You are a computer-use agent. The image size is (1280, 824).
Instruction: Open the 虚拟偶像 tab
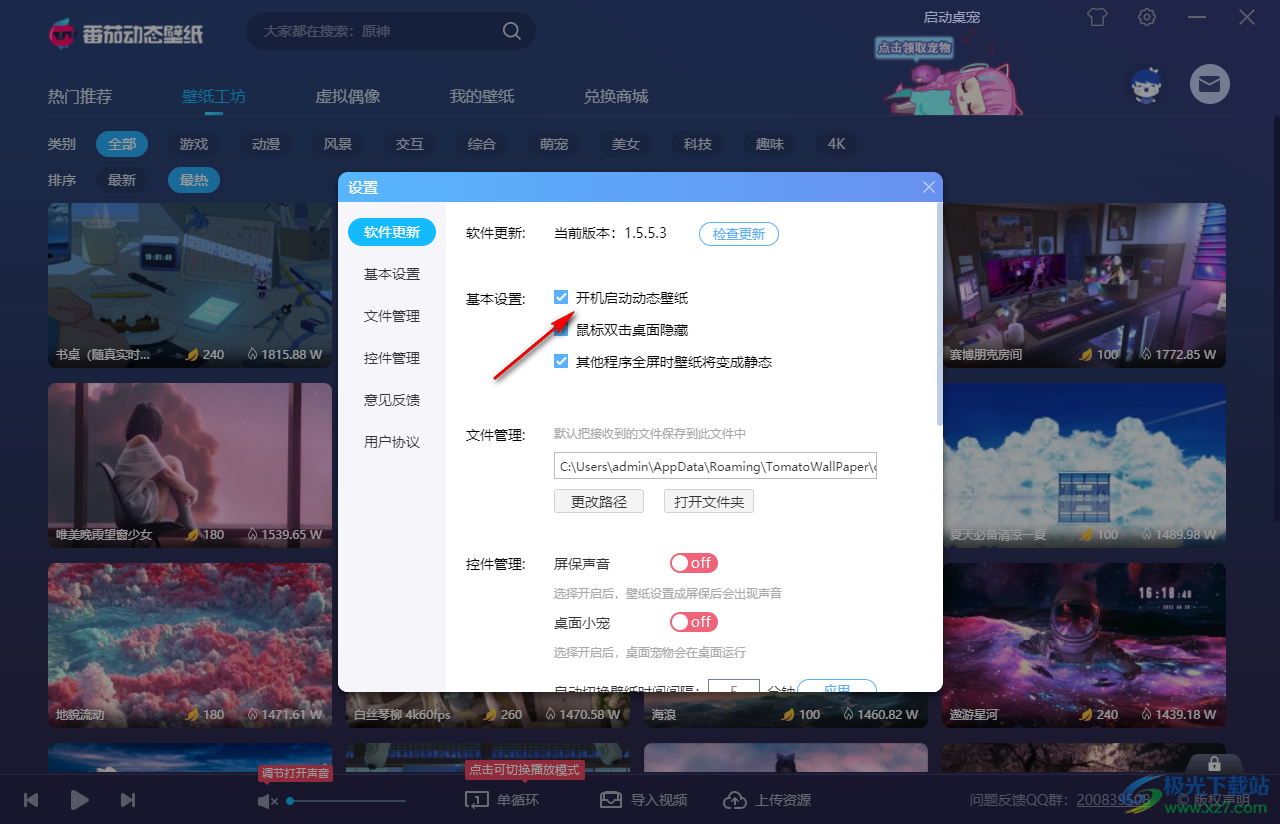(x=348, y=97)
